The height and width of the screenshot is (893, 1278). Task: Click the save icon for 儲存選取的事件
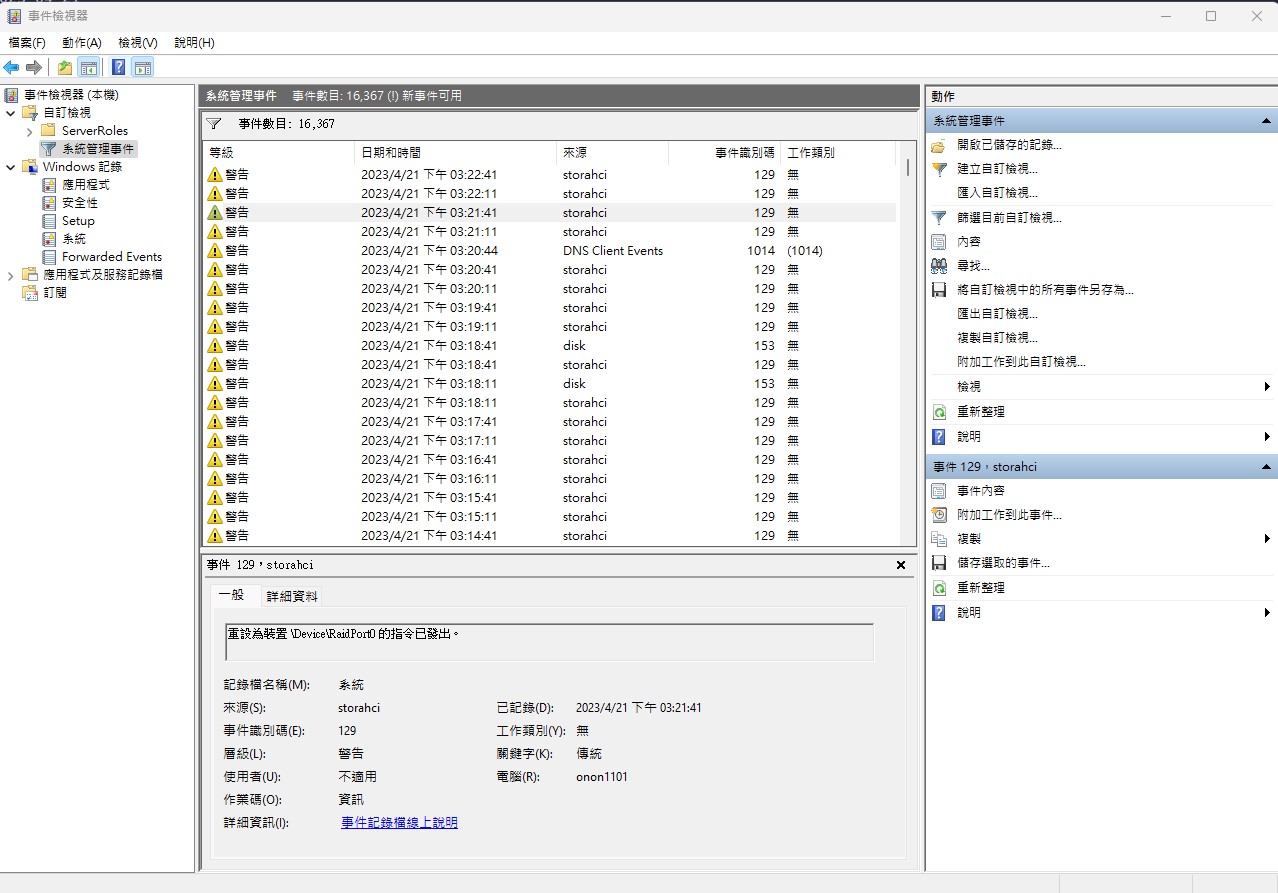pos(938,563)
